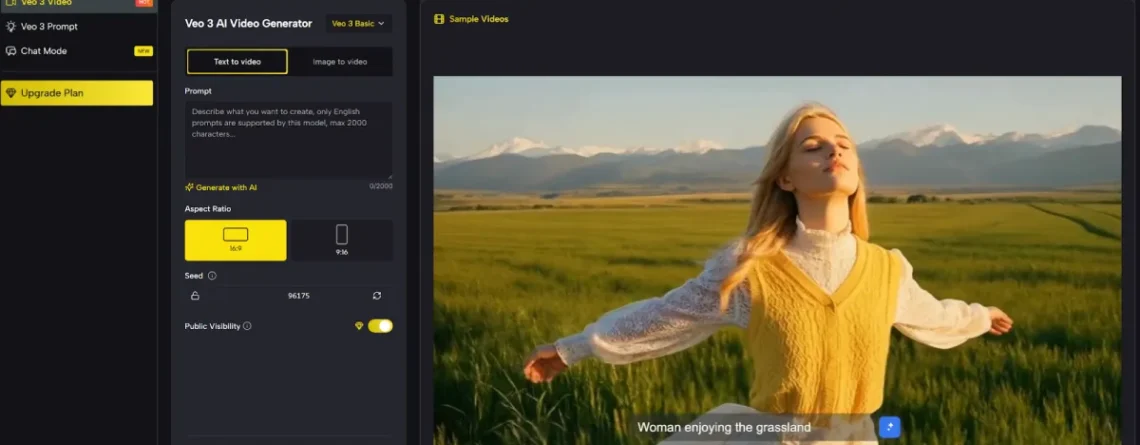
Task: Click the seed lock icon
Action: tap(195, 296)
